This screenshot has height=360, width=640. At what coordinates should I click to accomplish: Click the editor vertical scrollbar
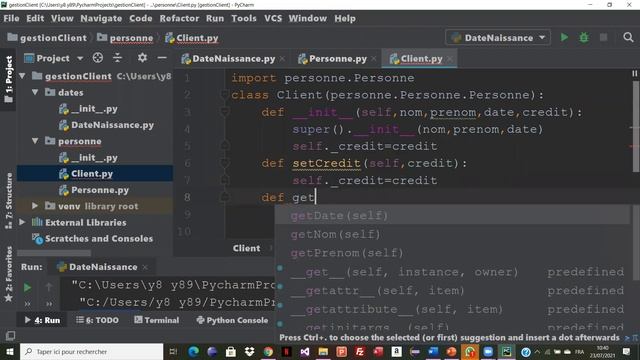point(635,127)
